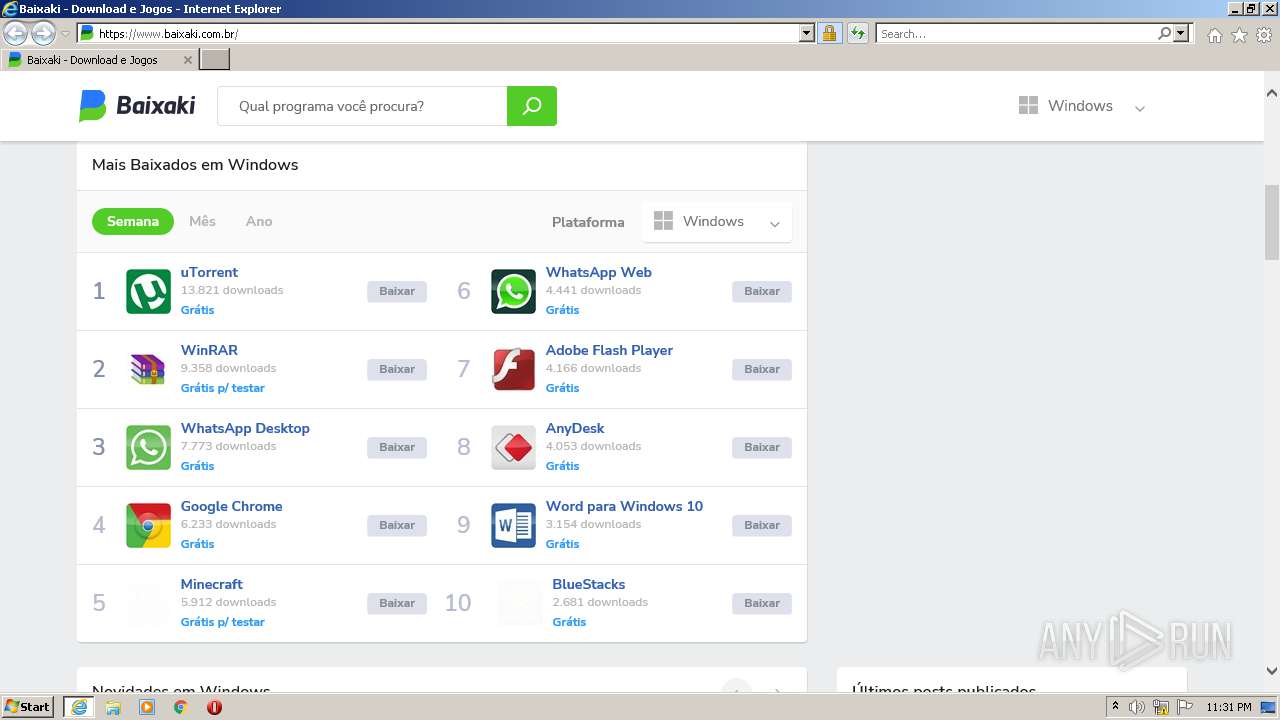
Task: Open the recent pages dropdown arrow
Action: click(x=65, y=34)
